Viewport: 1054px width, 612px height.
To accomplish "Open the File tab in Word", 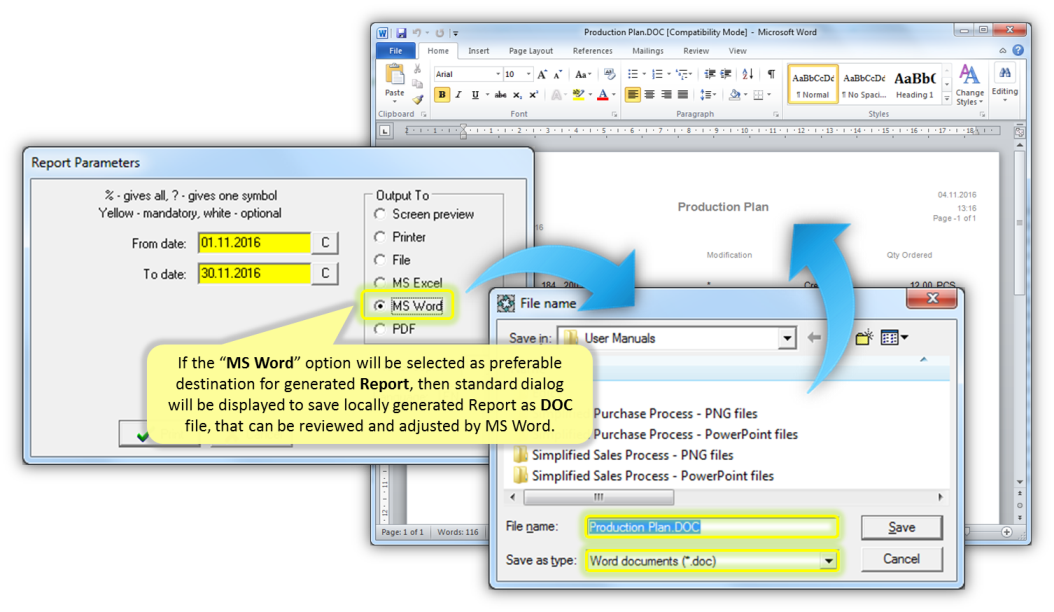I will [x=396, y=50].
